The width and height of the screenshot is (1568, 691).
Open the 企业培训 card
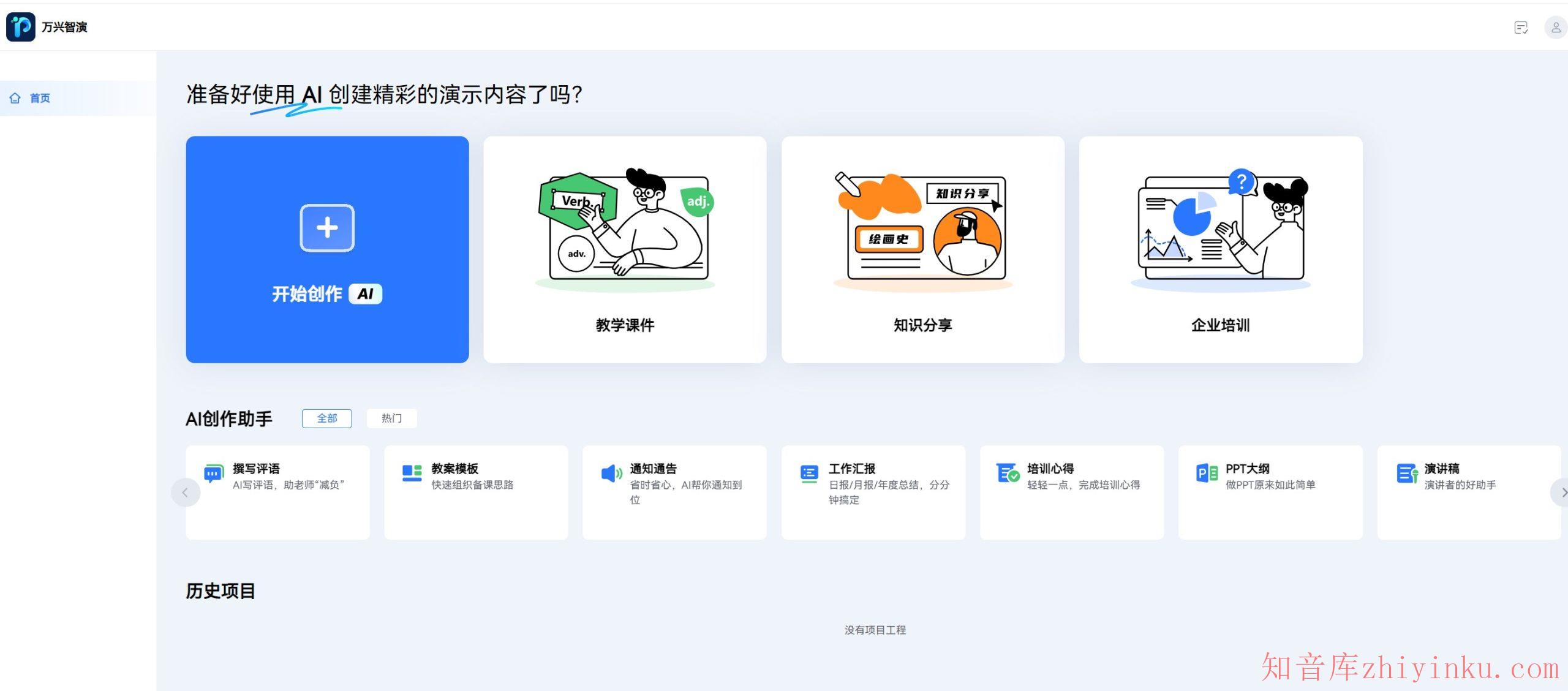tap(1220, 250)
